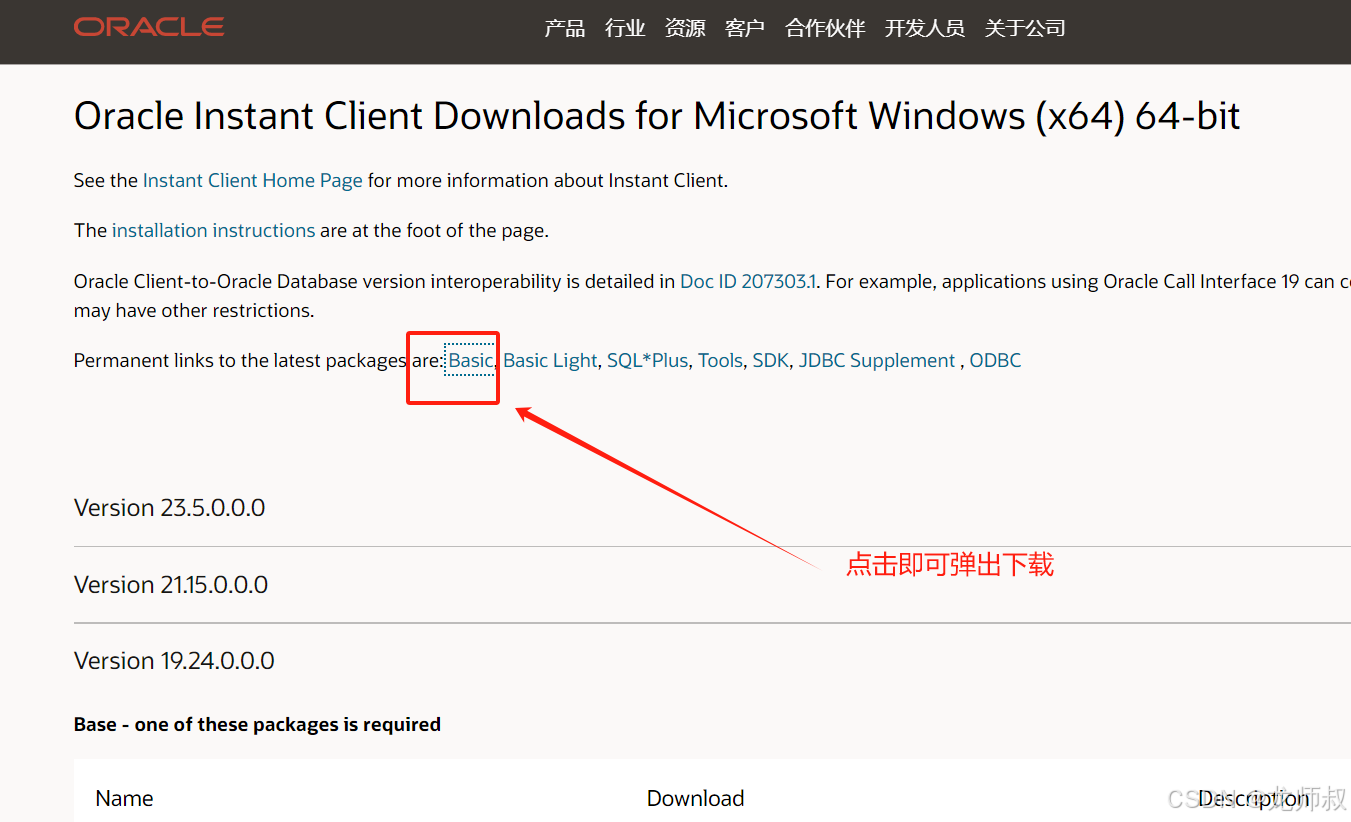Expand the Version 21.15.0.0.0 section
This screenshot has width=1351, height=822.
point(170,584)
